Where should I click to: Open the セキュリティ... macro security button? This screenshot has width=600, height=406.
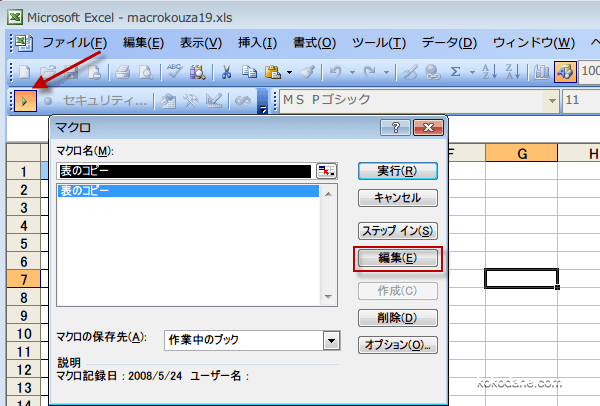tap(104, 101)
